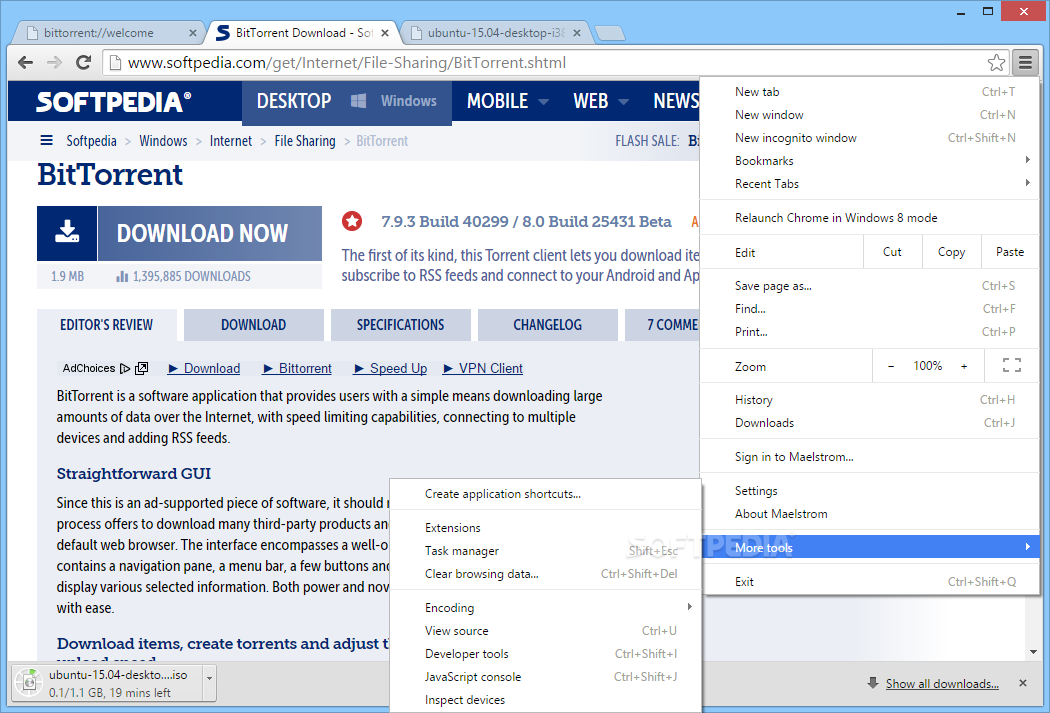The width and height of the screenshot is (1050, 713).
Task: Choose View source
Action: 546,631
